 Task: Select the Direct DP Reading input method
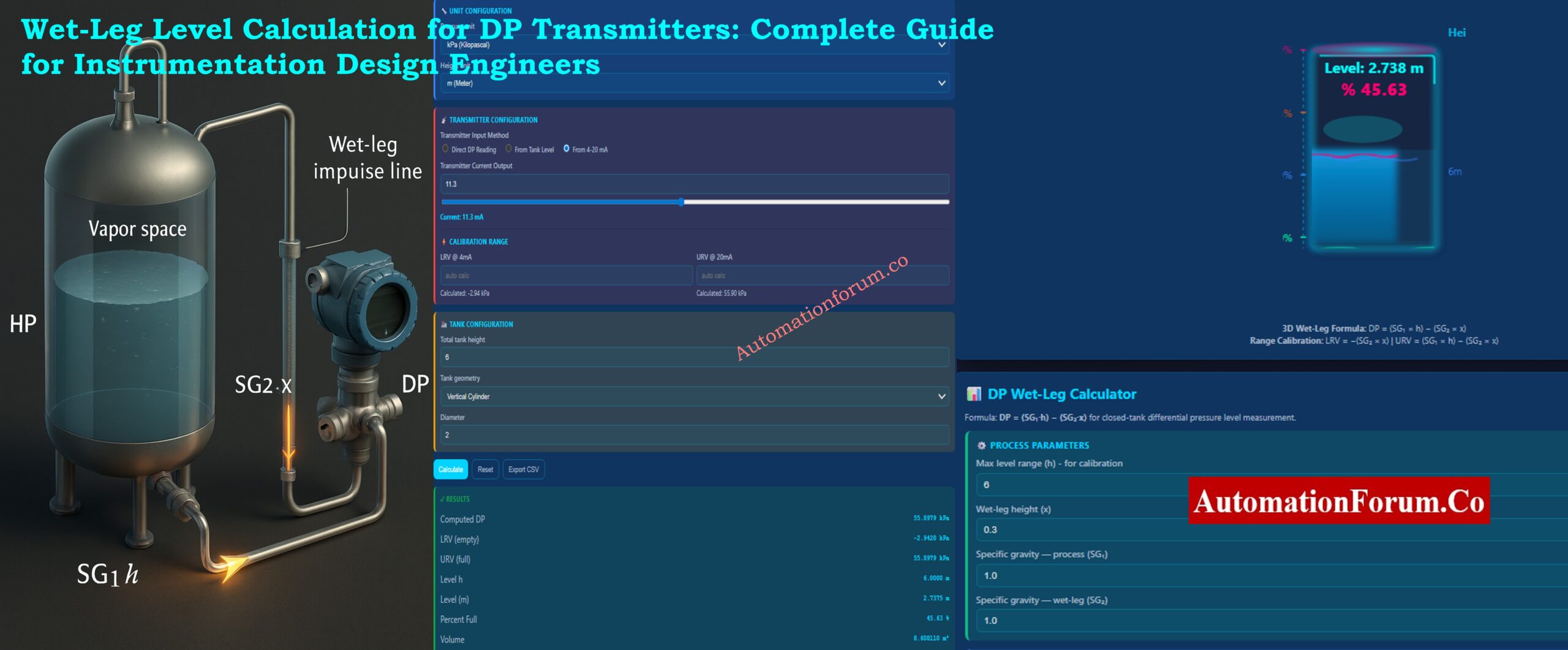point(445,149)
